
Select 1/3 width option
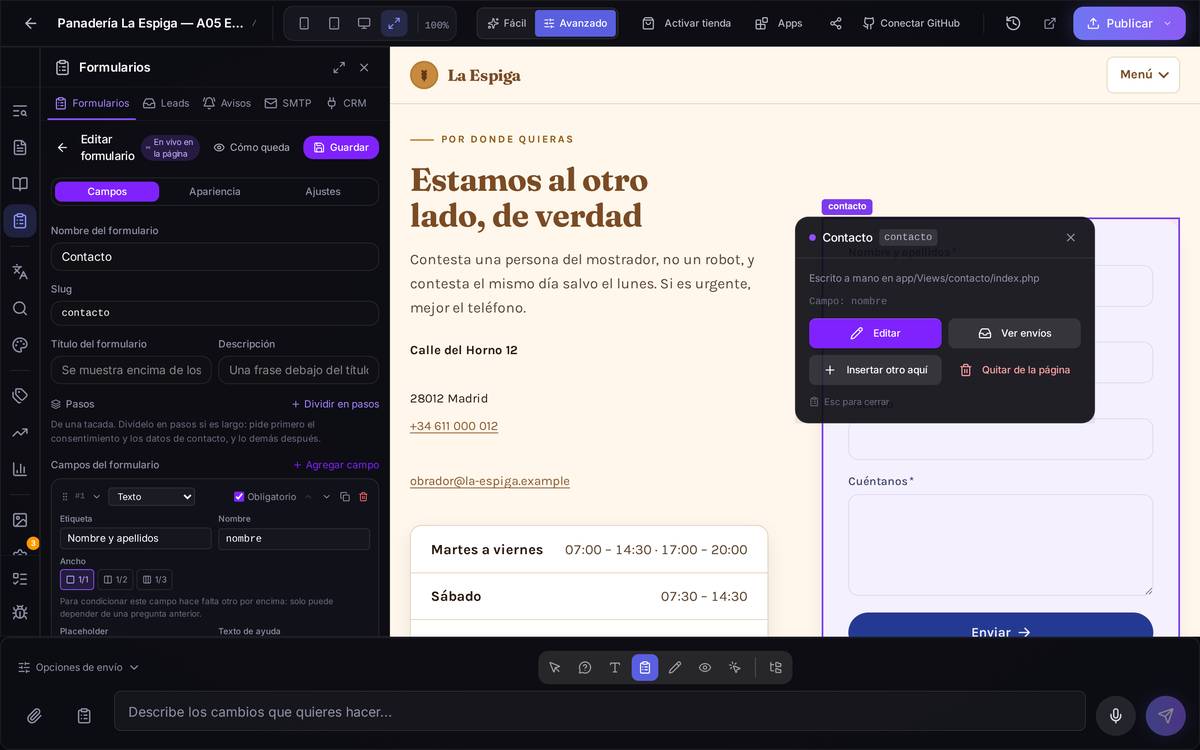(154, 579)
